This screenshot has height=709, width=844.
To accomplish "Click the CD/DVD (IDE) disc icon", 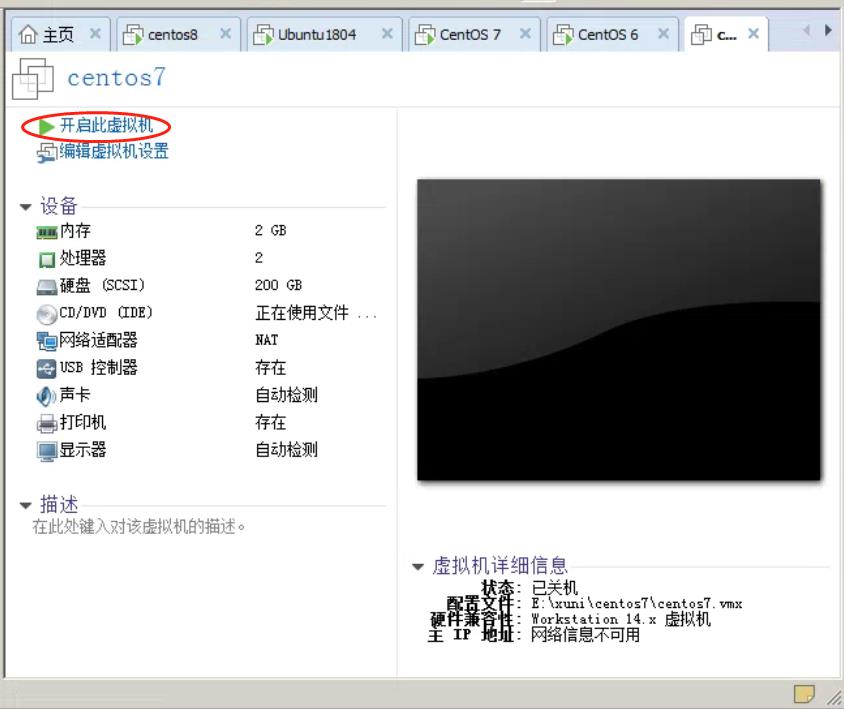I will tap(47, 314).
